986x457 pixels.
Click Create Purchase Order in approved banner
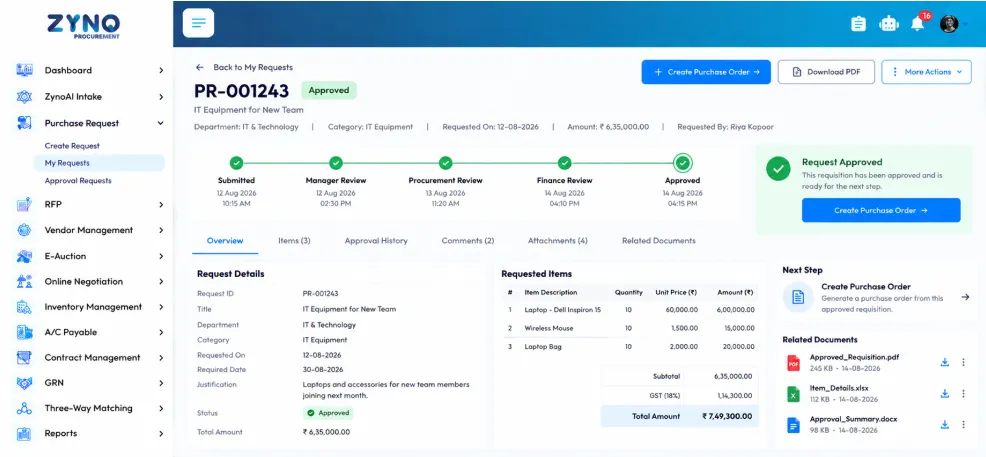[x=881, y=210]
